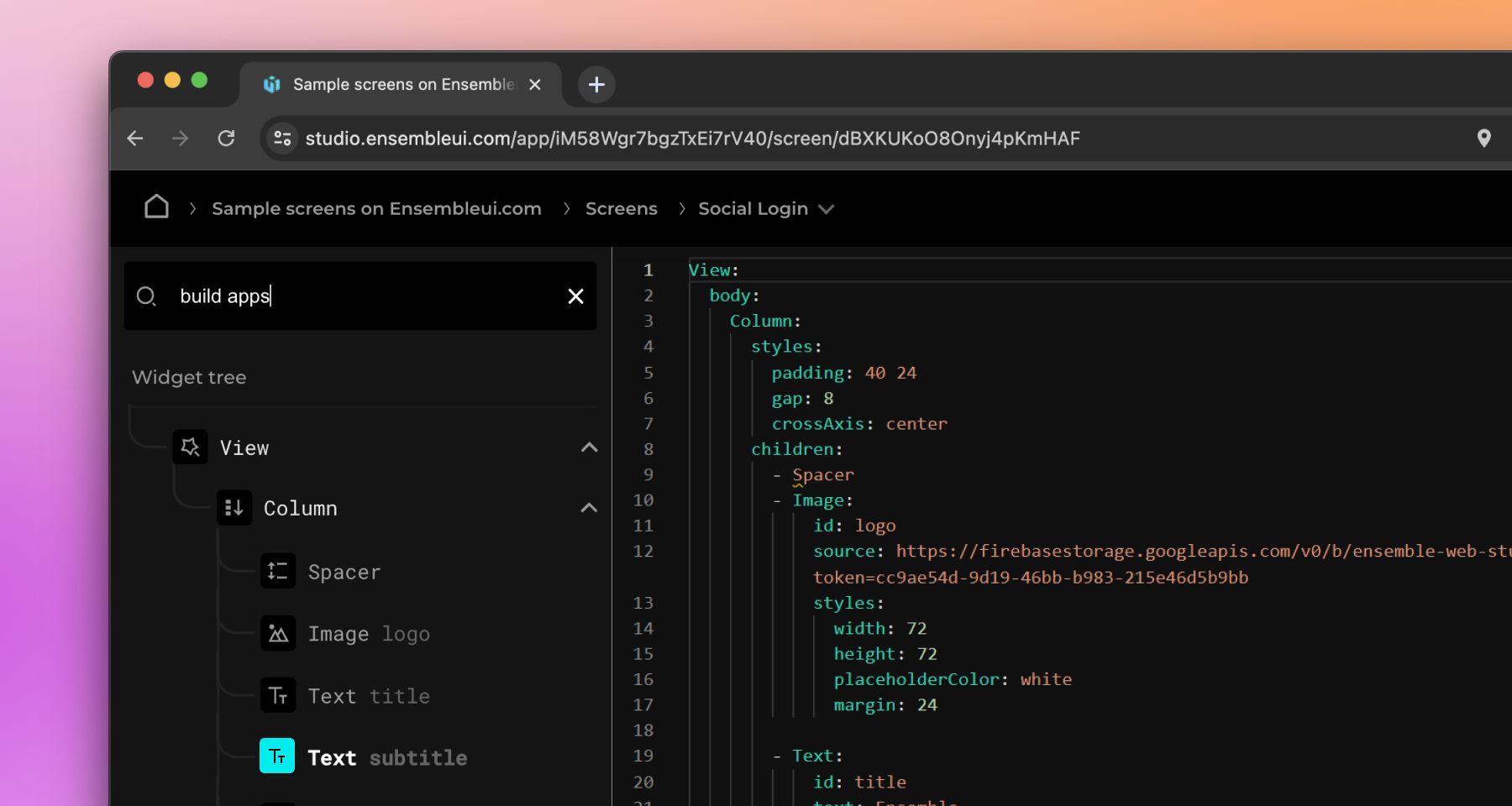Click the Widget tree heading
Image resolution: width=1512 pixels, height=806 pixels.
click(x=189, y=377)
